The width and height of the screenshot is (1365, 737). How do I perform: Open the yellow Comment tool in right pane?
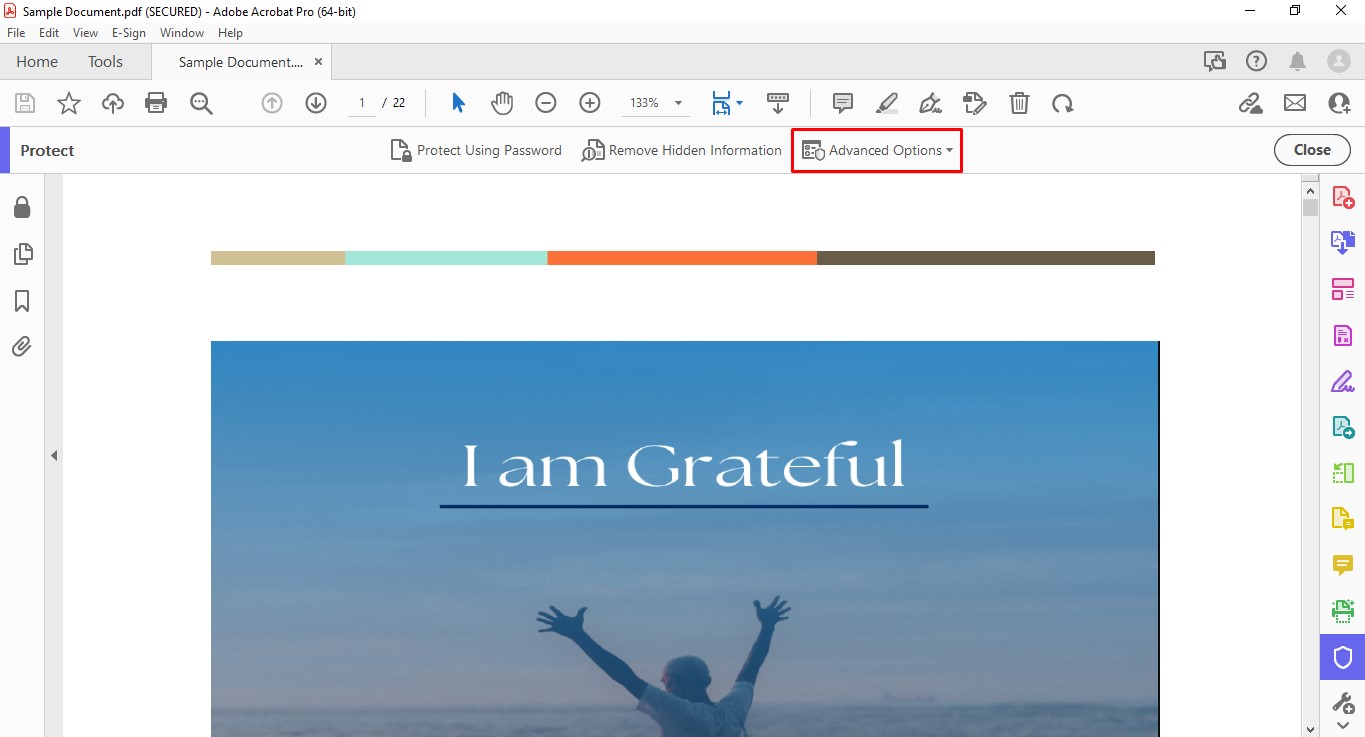pos(1342,565)
